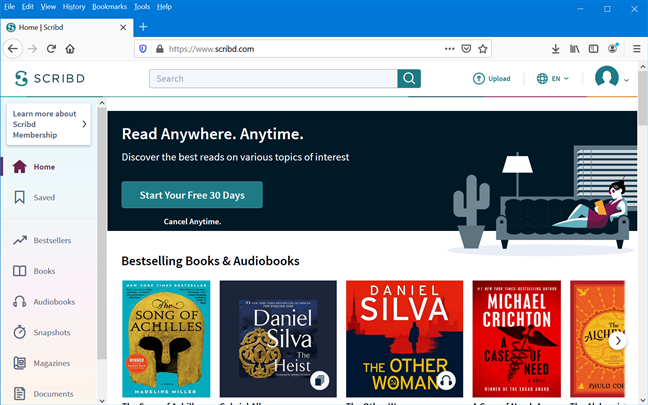Open the user profile avatar menu
The width and height of the screenshot is (648, 405).
612,78
